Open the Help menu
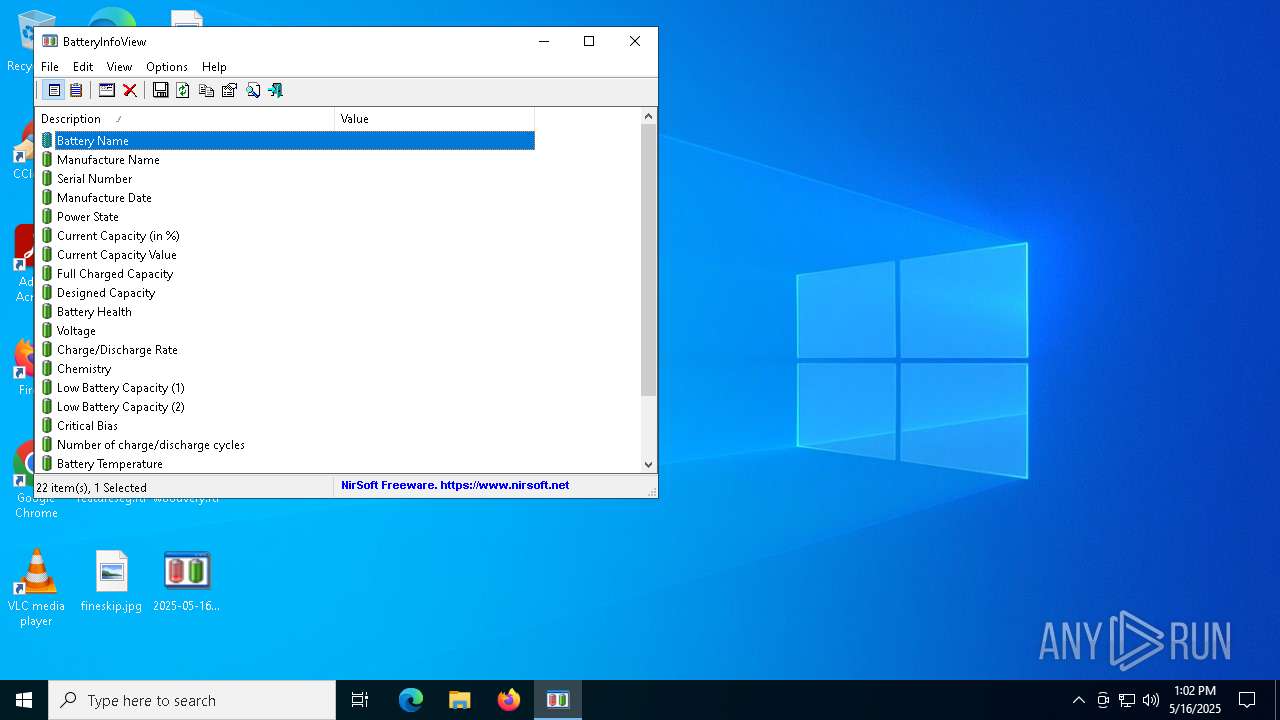 tap(214, 67)
